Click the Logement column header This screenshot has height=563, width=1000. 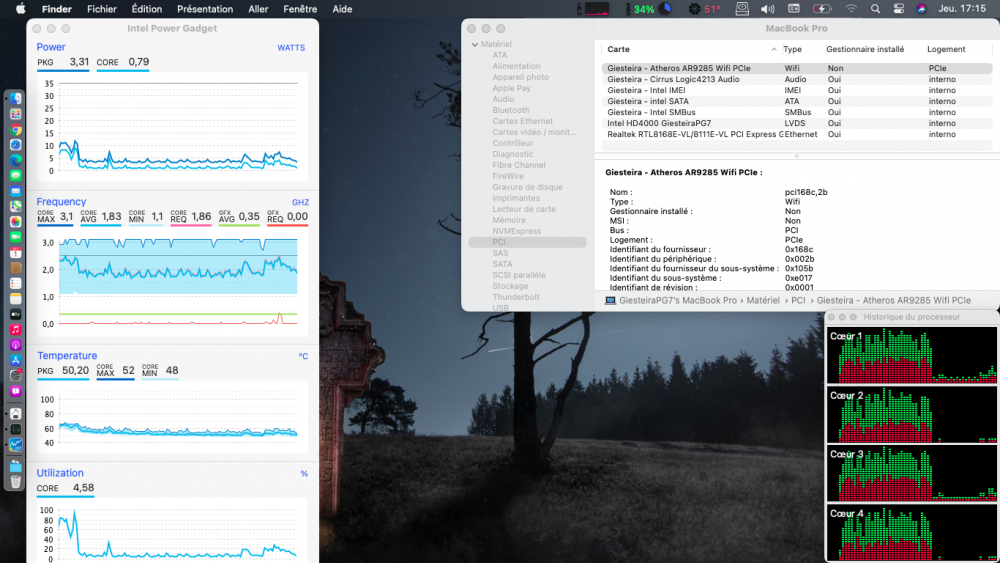point(946,49)
